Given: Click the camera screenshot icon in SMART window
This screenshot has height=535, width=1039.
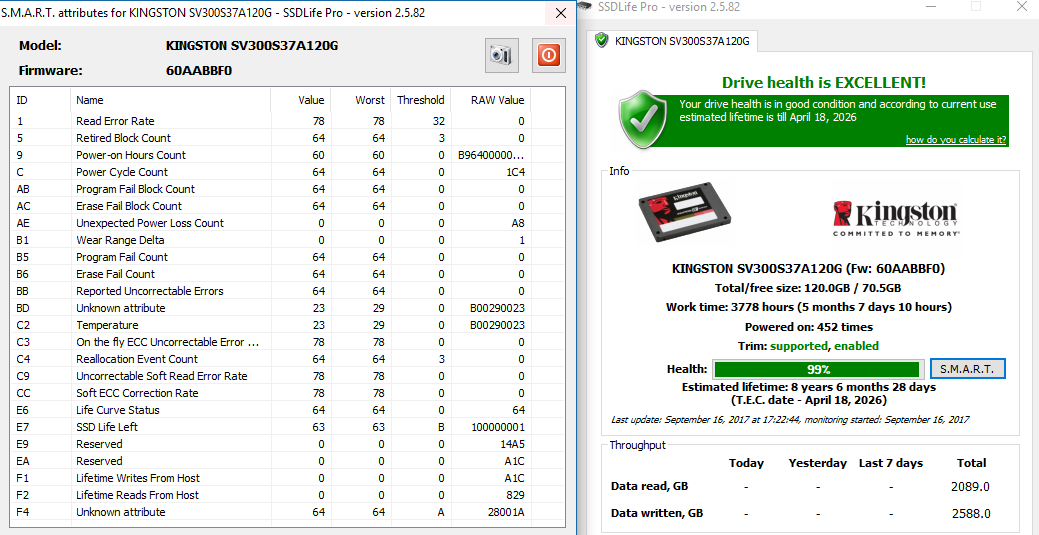Looking at the screenshot, I should coord(502,55).
